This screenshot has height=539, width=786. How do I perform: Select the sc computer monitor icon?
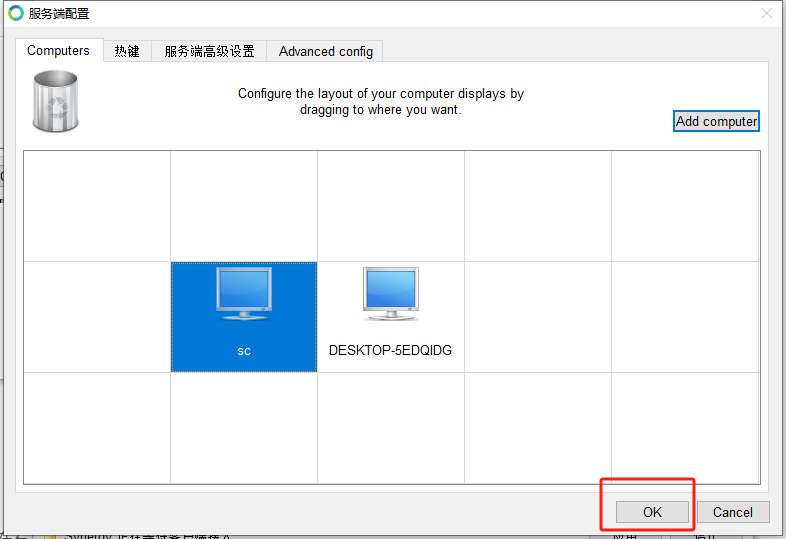coord(244,294)
